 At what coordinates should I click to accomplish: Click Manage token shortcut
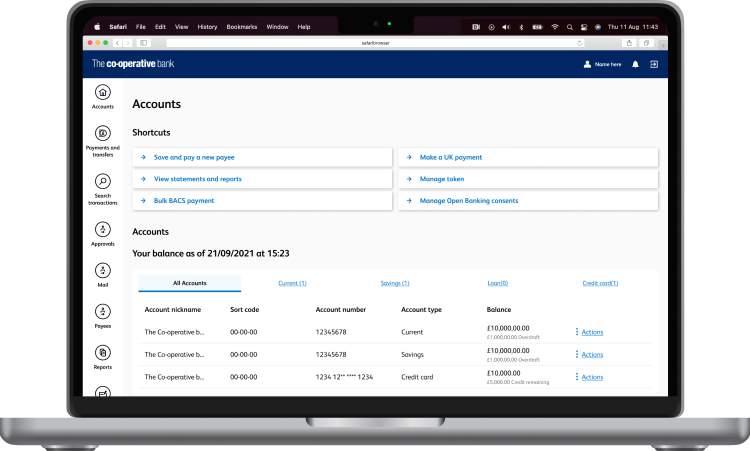point(529,179)
